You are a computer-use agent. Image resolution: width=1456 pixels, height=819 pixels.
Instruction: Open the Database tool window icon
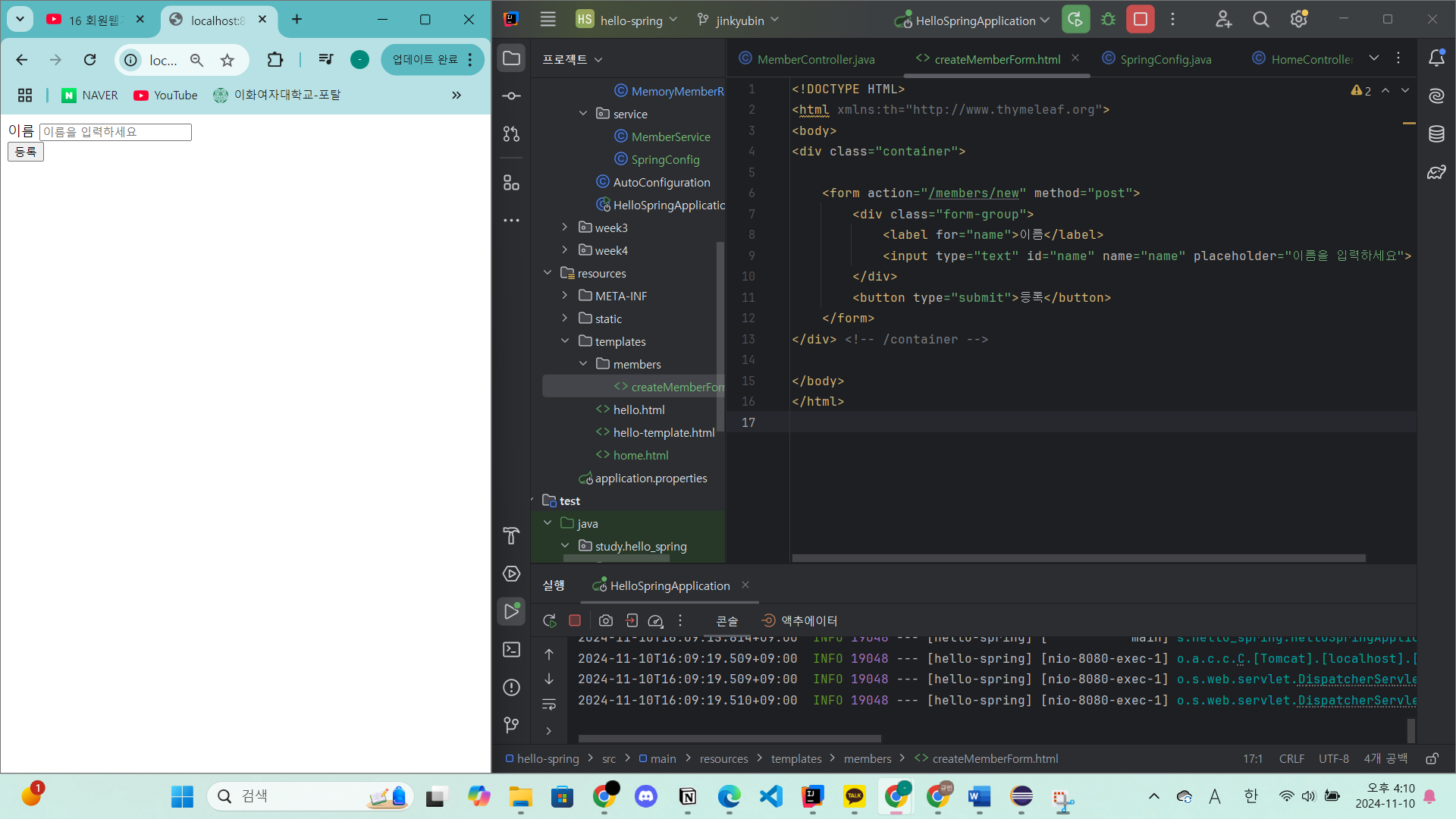(1436, 134)
